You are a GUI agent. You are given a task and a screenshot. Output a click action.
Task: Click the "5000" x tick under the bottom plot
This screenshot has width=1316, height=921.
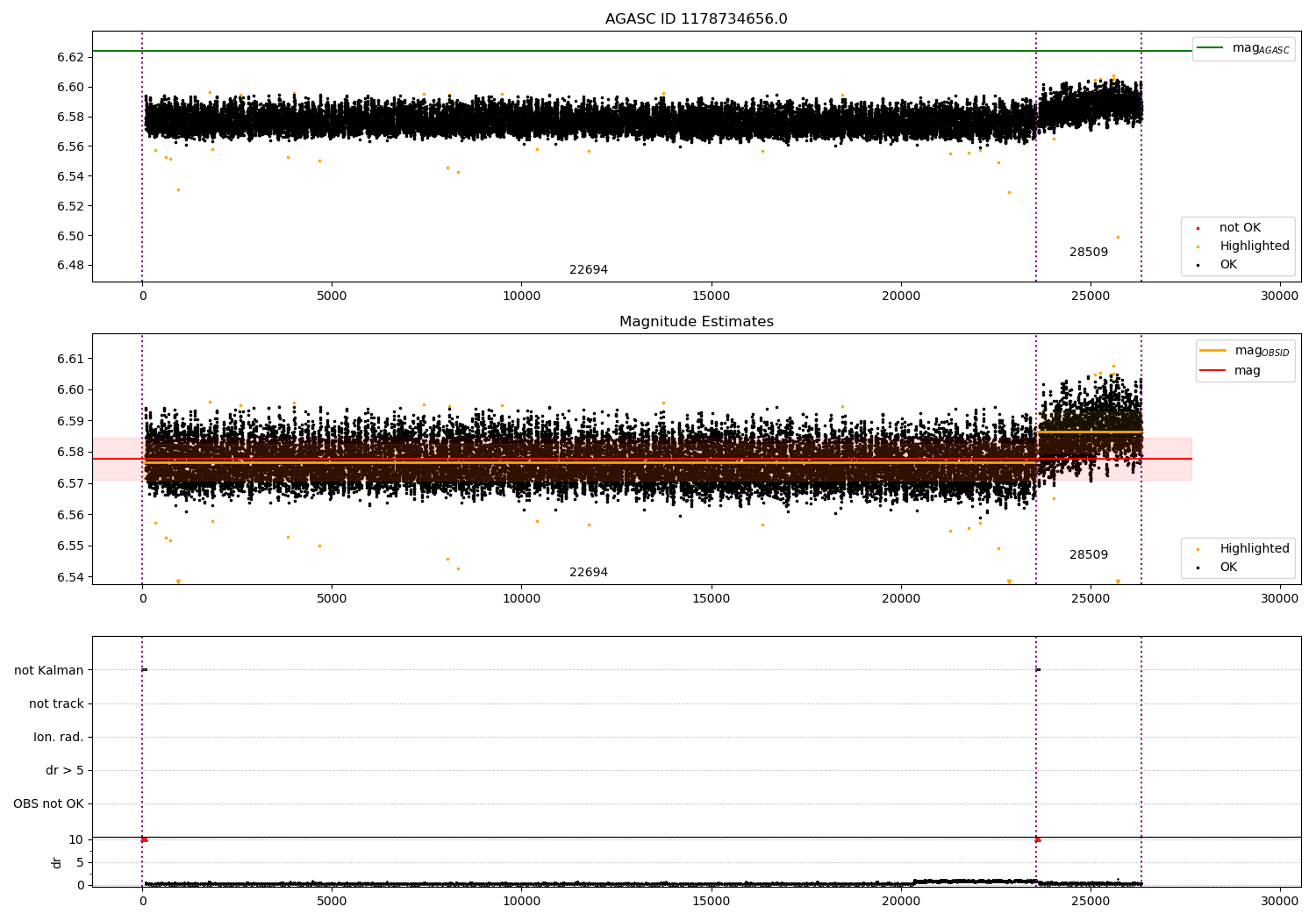(x=332, y=901)
